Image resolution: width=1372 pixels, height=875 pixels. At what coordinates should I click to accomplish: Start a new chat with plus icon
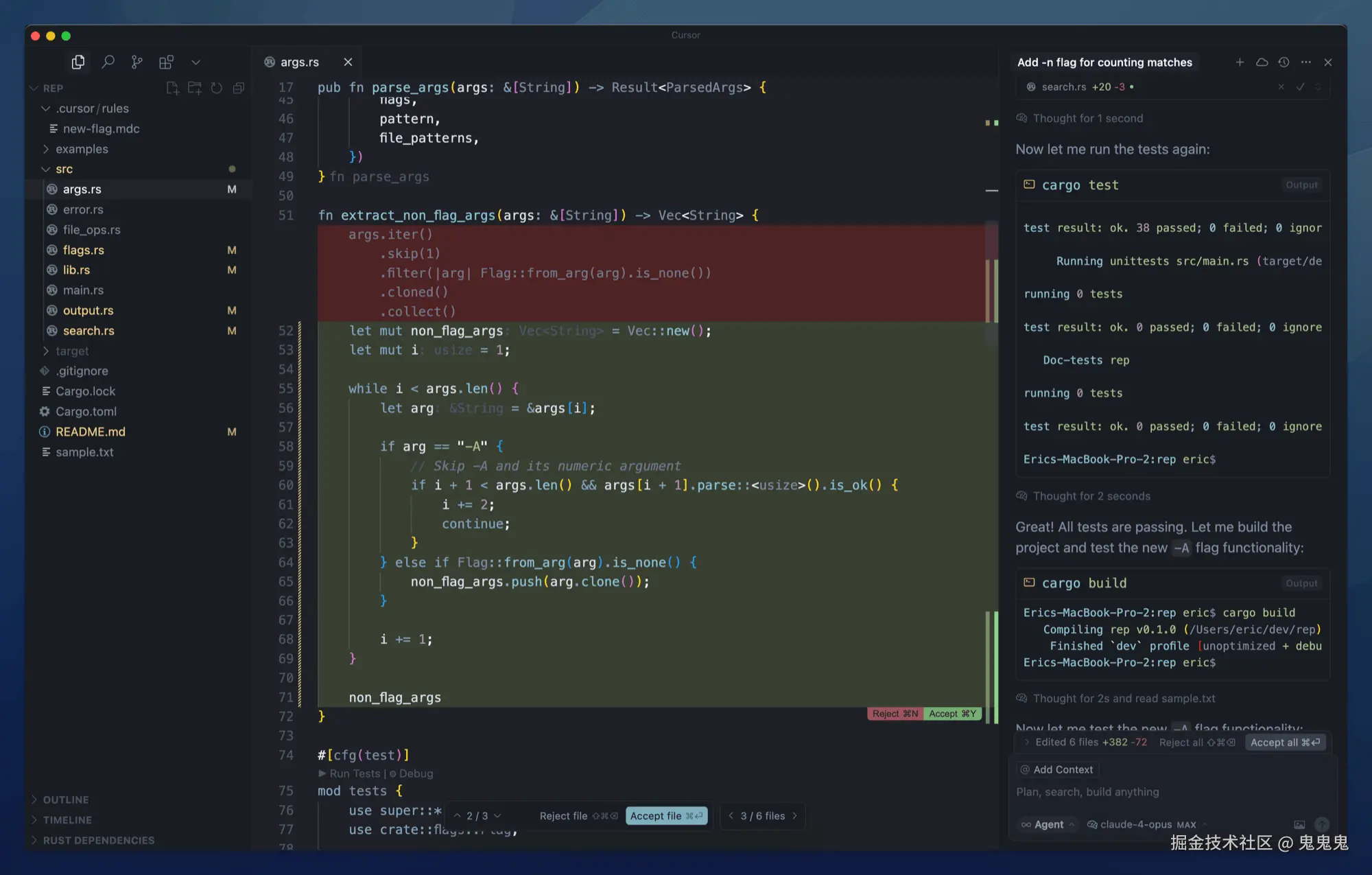(x=1240, y=62)
